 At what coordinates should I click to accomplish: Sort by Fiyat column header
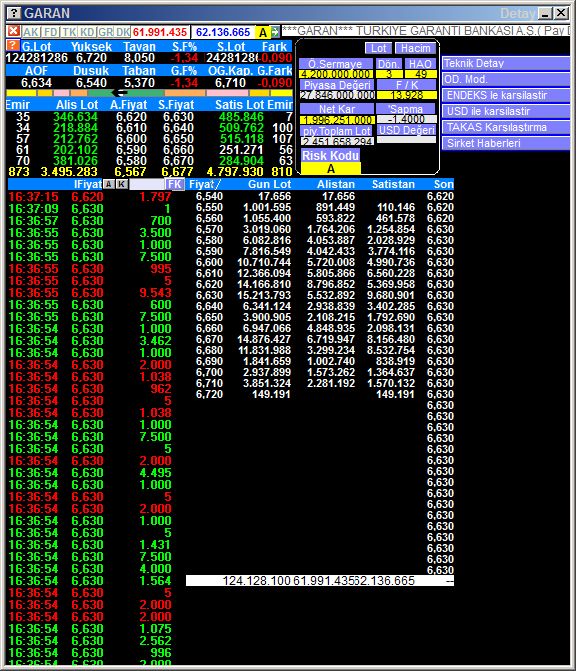[205, 184]
